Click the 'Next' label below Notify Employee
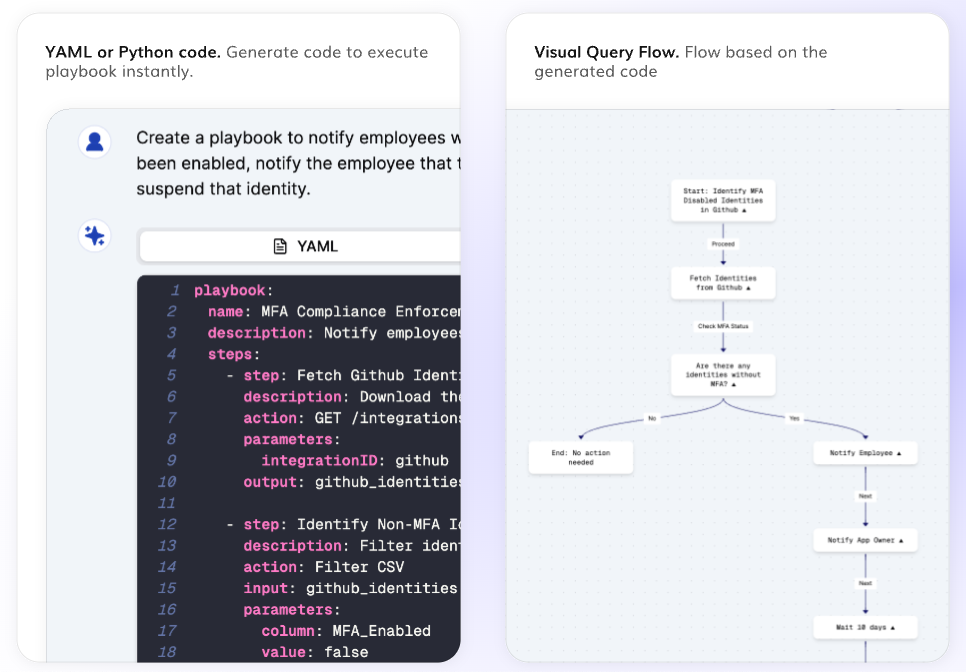Screen dimensions: 966x672 [x=866, y=496]
